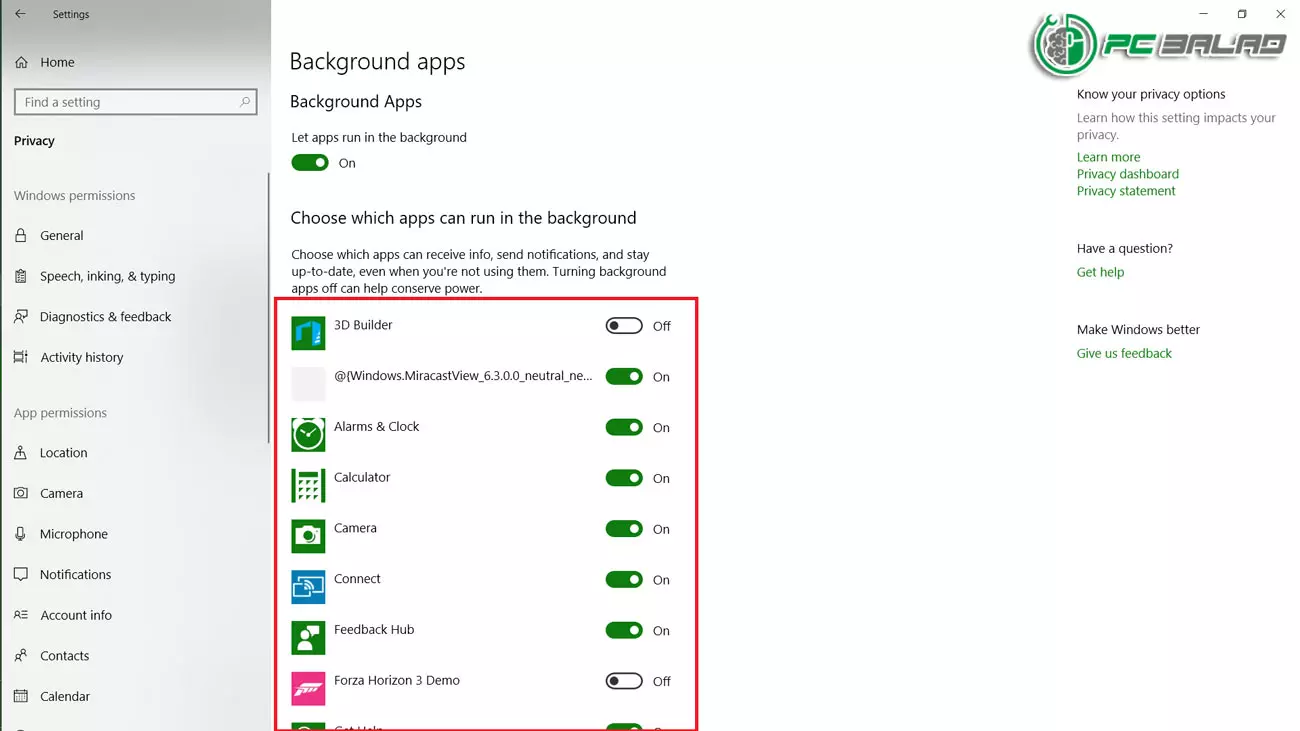The width and height of the screenshot is (1300, 731).
Task: Turn off Feedback Hub toggle
Action: (x=624, y=631)
